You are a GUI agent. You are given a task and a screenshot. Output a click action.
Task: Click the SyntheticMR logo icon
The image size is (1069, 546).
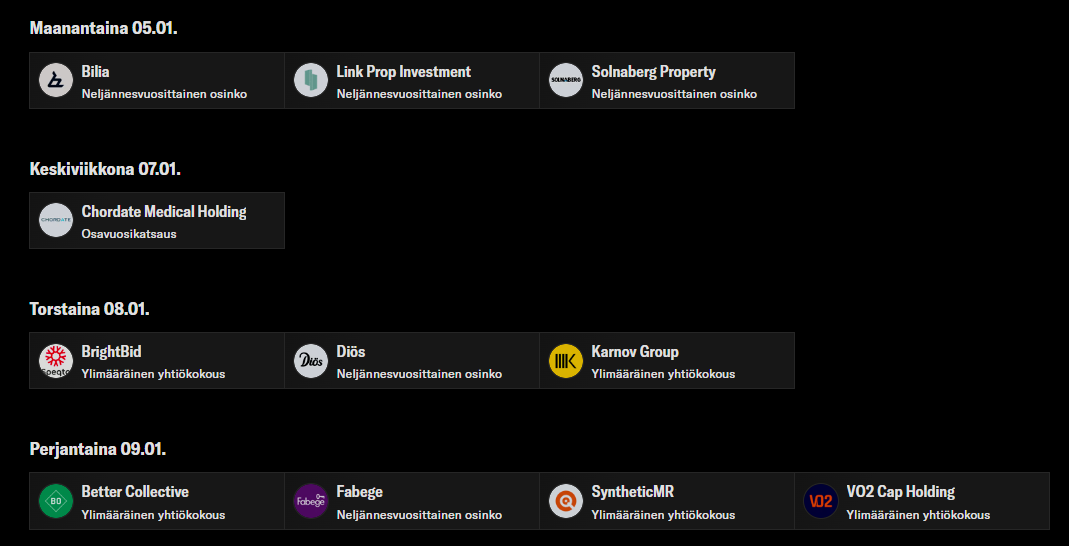[566, 501]
